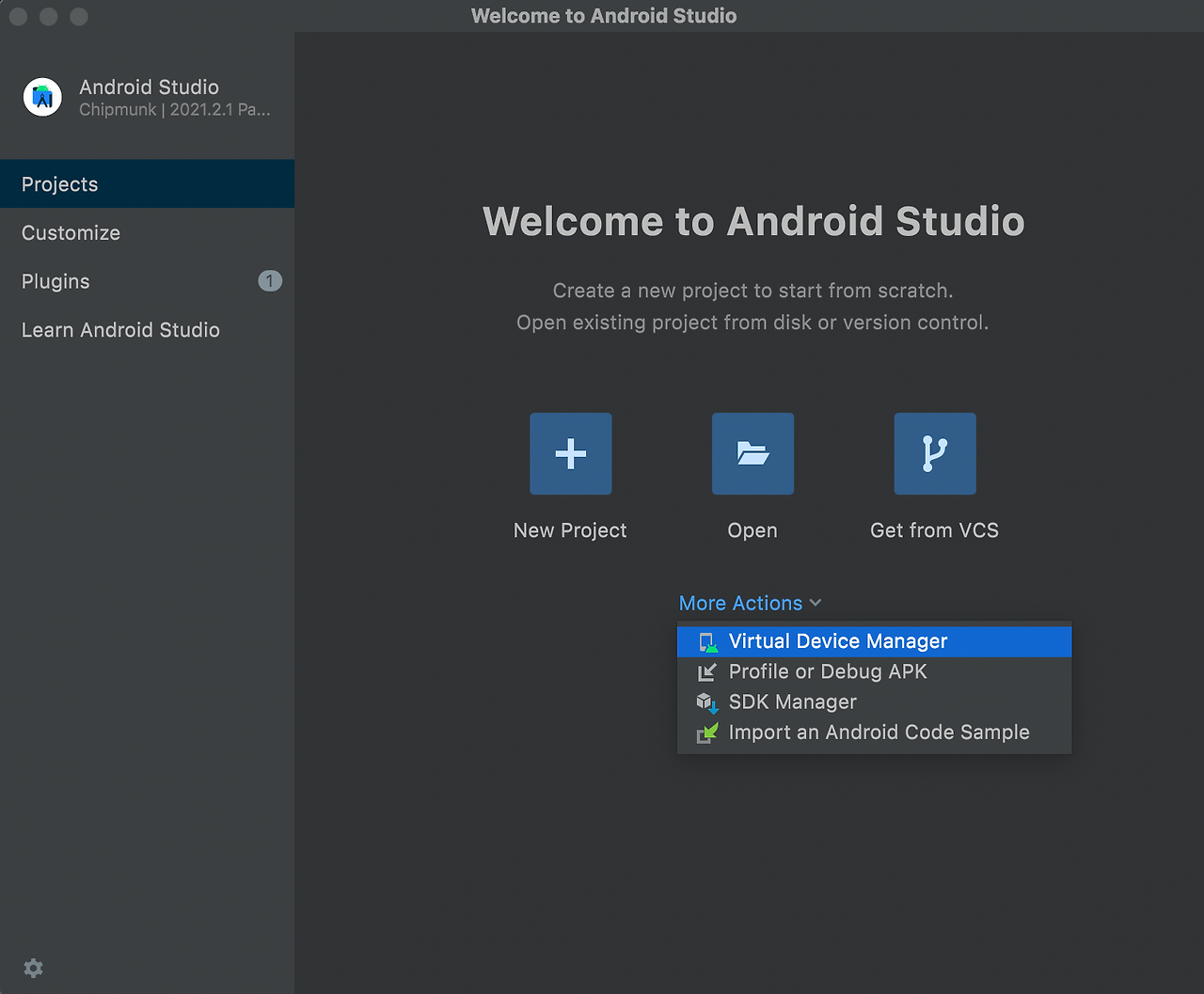This screenshot has width=1204, height=994.
Task: Click the Welcome to Android Studio heading
Action: tap(753, 221)
